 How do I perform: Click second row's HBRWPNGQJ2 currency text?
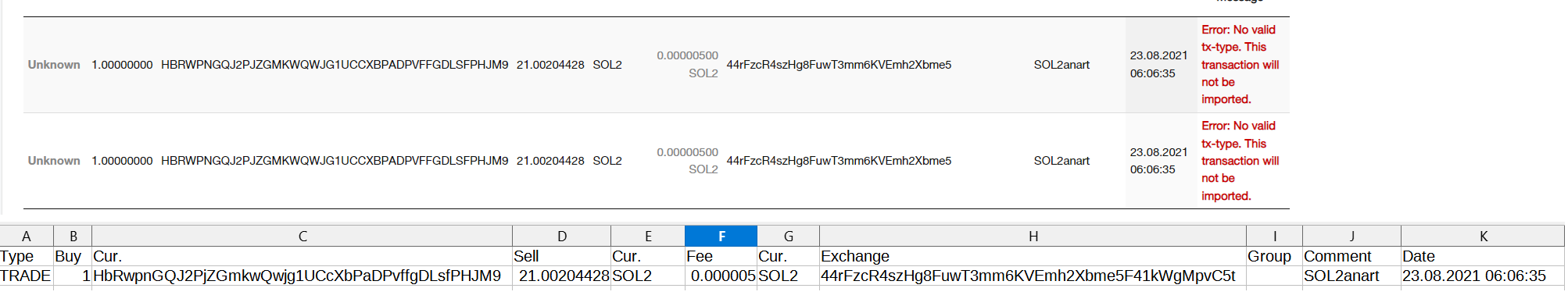(335, 161)
